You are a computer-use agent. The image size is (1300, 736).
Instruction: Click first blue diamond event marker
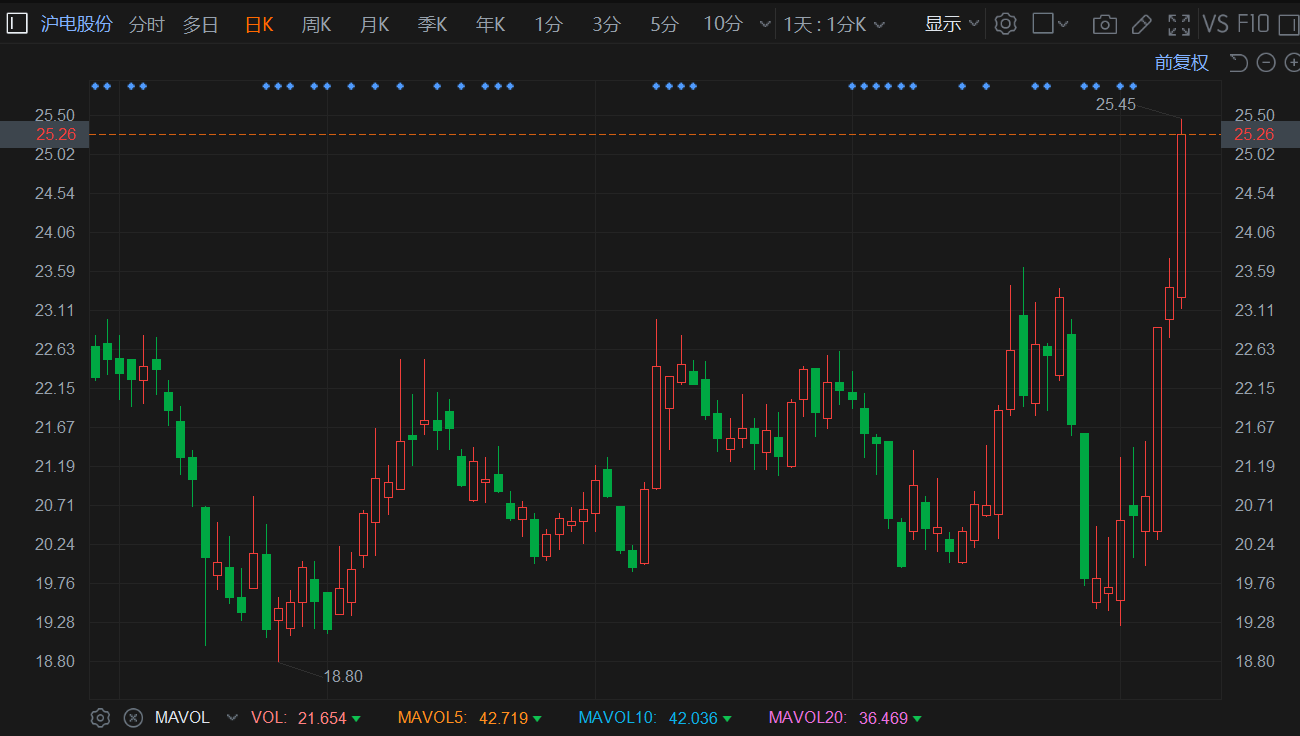pos(95,86)
